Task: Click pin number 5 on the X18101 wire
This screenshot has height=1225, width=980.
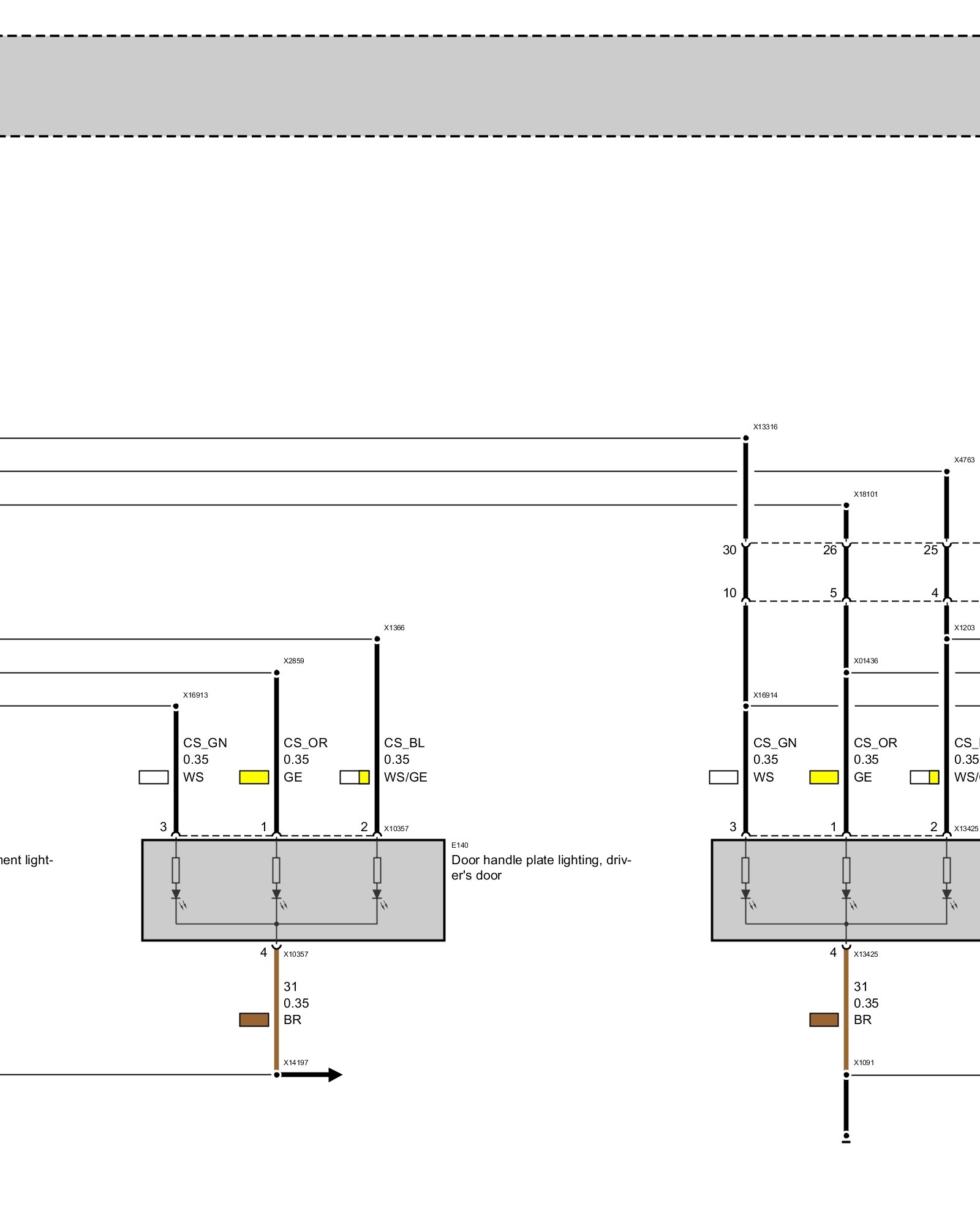Action: click(833, 593)
